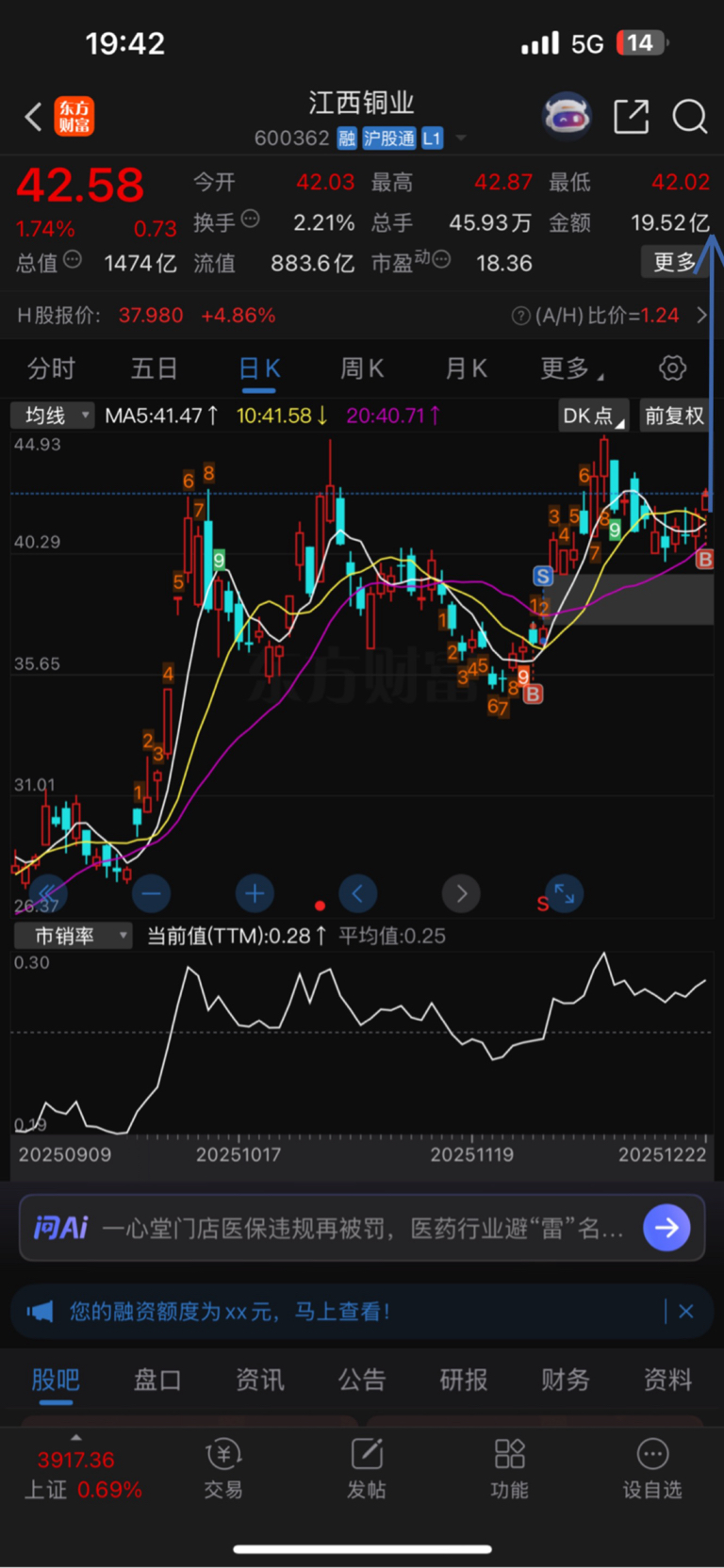Open the 东方财富 logo icon
This screenshot has height=1568, width=724.
click(74, 117)
